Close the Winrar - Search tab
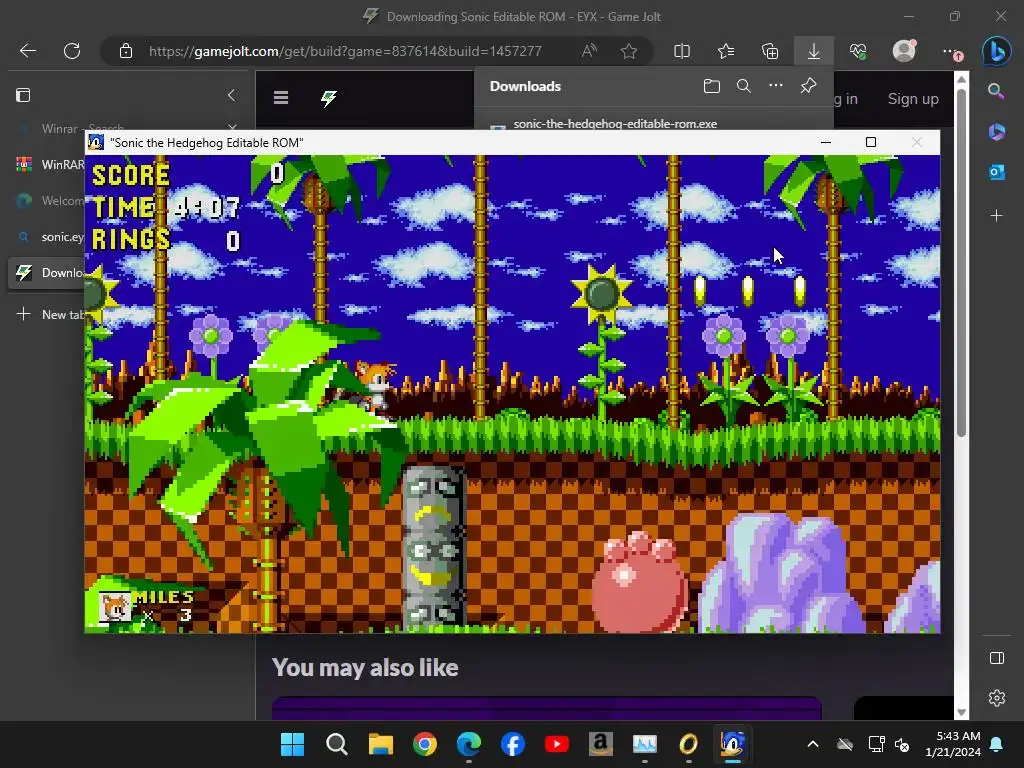 click(x=232, y=127)
